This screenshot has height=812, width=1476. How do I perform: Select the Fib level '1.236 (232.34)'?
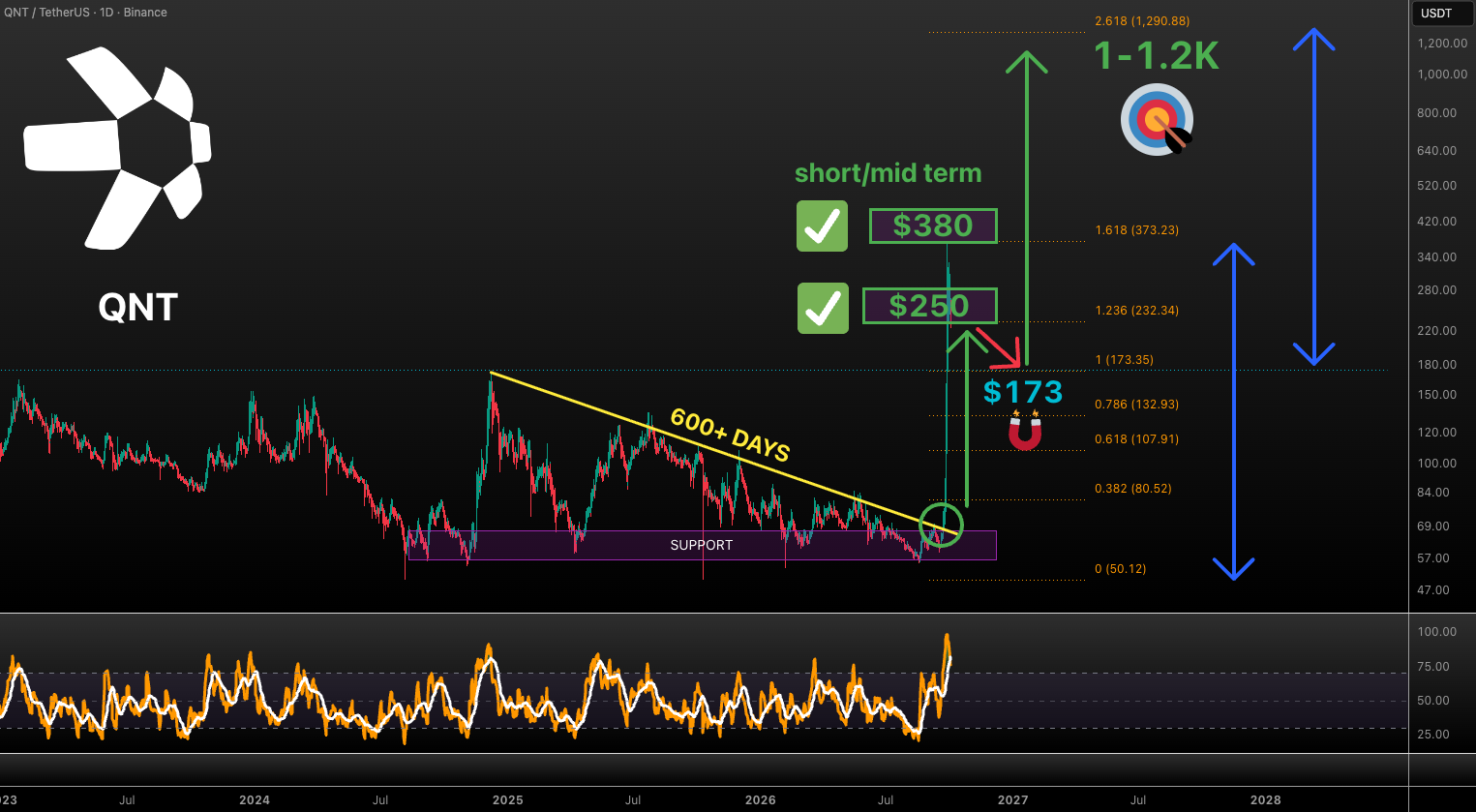click(1137, 311)
